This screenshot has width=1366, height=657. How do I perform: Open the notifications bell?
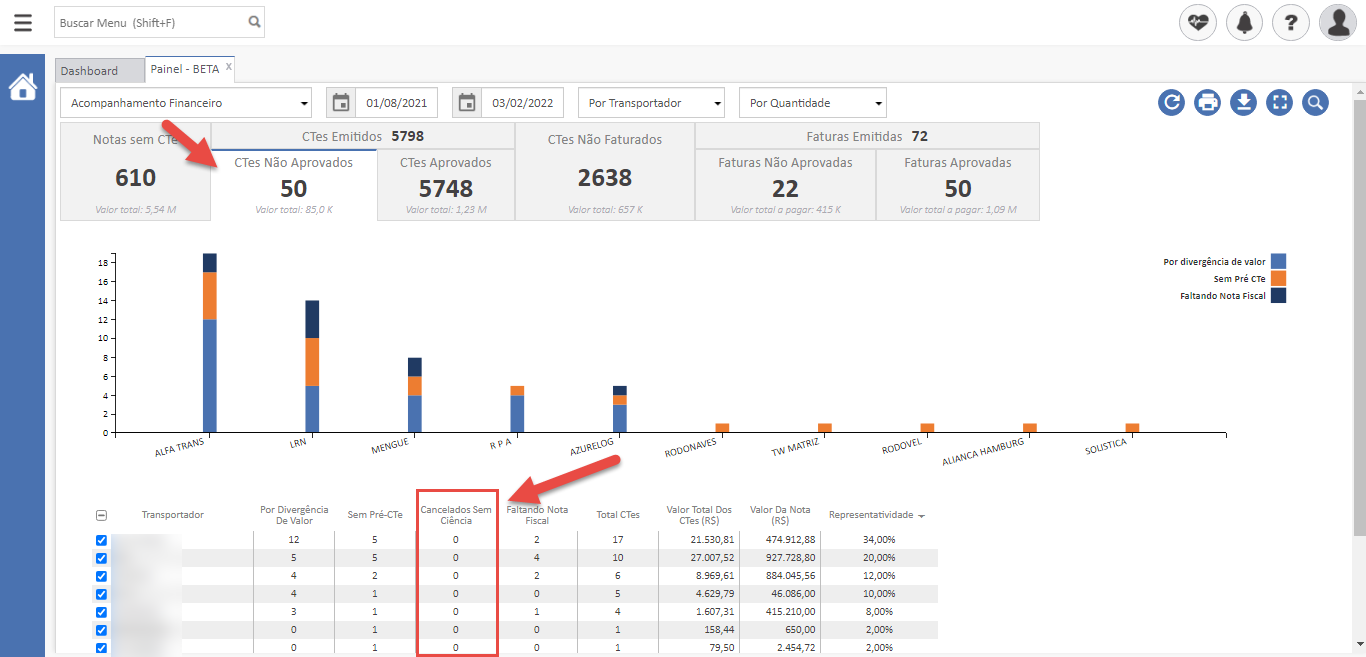pos(1245,22)
